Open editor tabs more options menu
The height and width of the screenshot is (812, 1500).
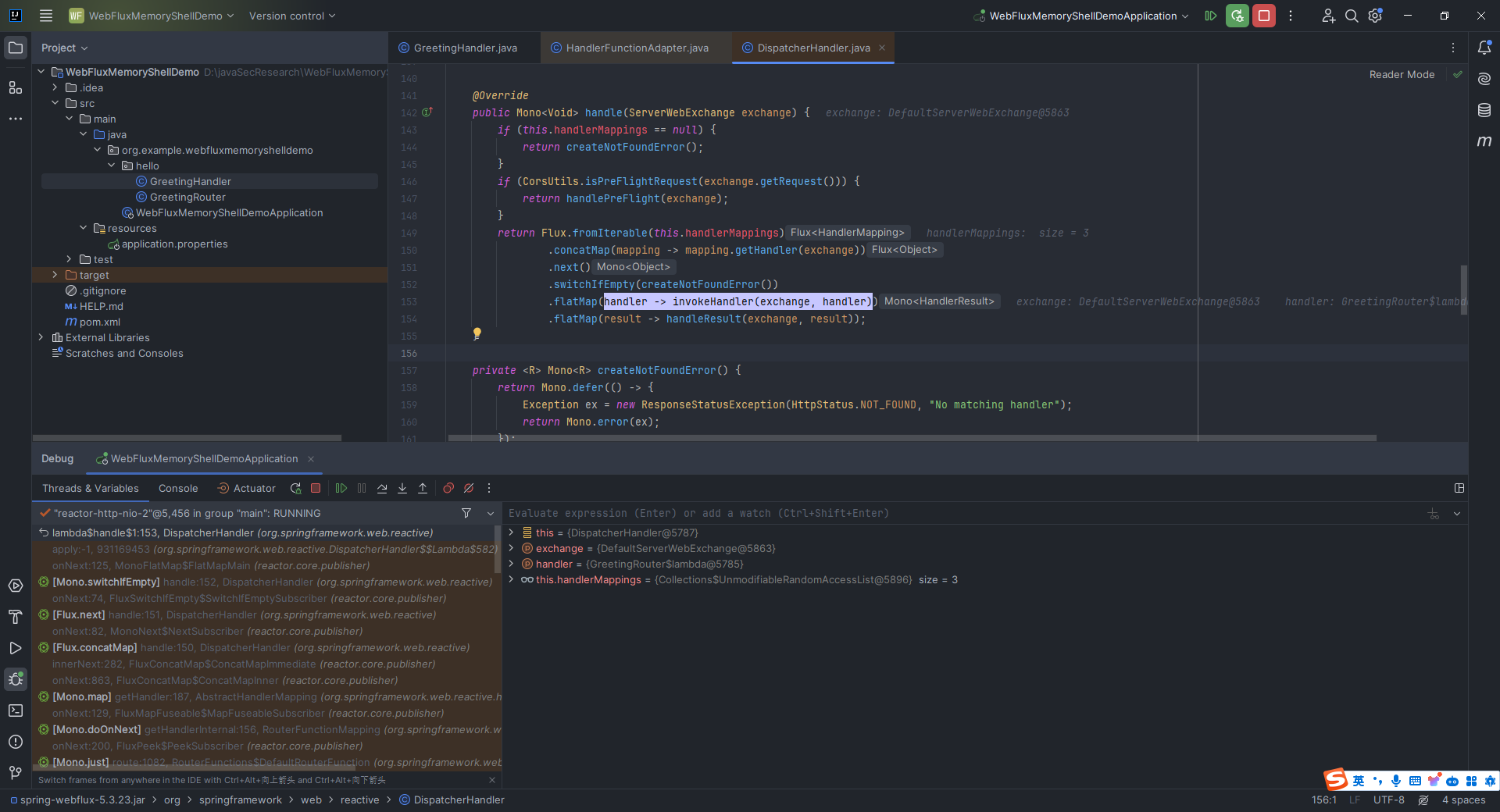pyautogui.click(x=1453, y=48)
